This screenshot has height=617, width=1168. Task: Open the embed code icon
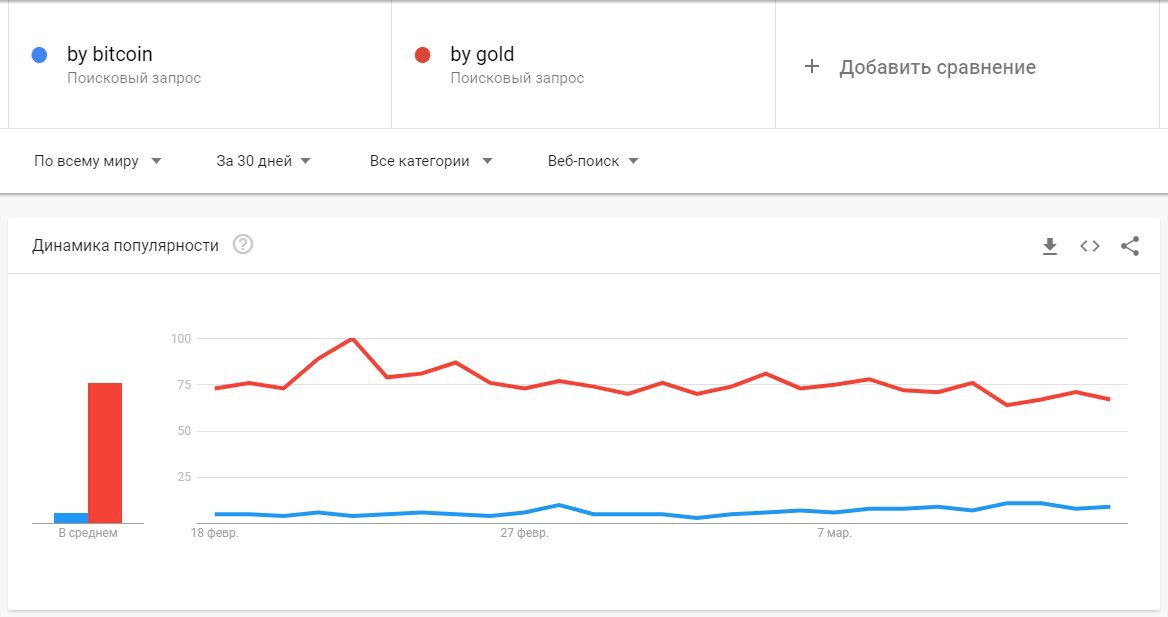(x=1090, y=246)
